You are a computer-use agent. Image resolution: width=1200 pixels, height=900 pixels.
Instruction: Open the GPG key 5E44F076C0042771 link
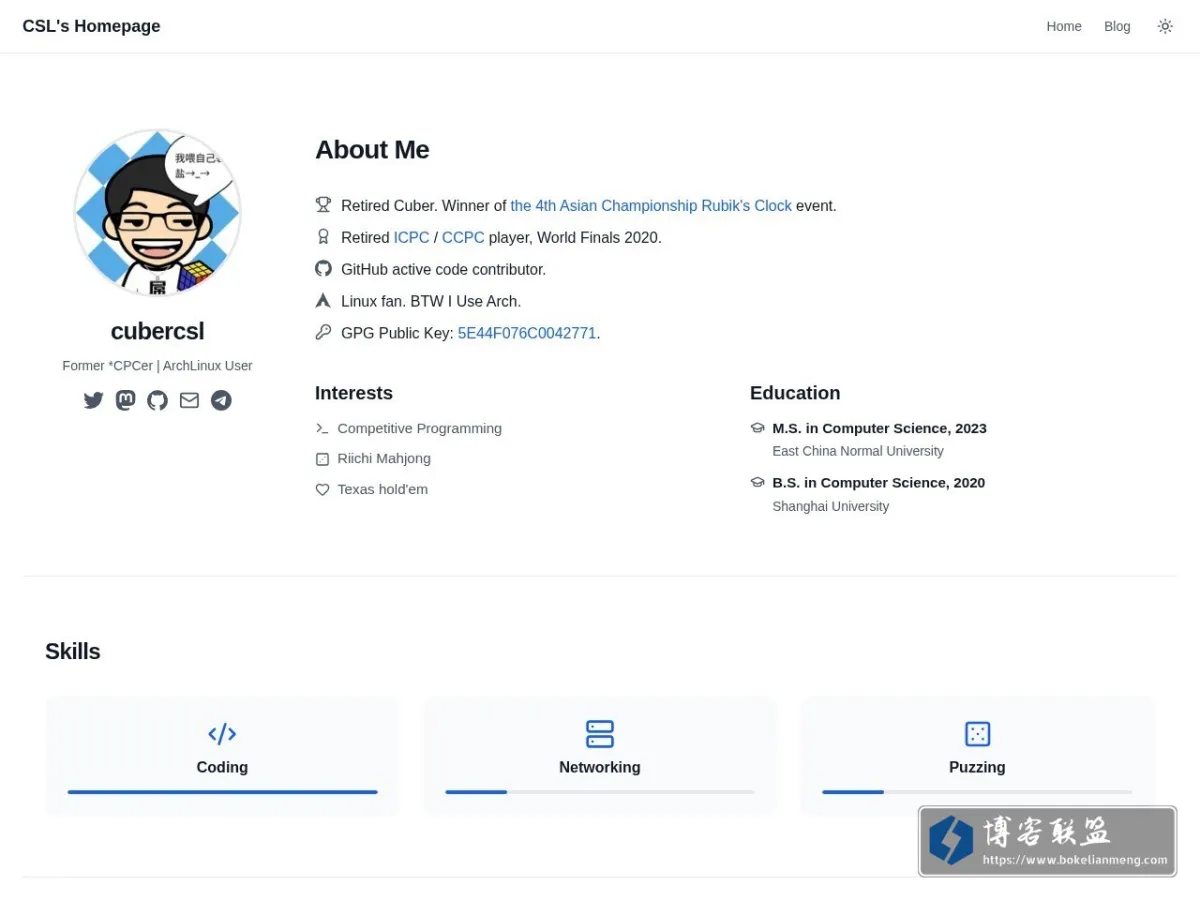pos(527,333)
